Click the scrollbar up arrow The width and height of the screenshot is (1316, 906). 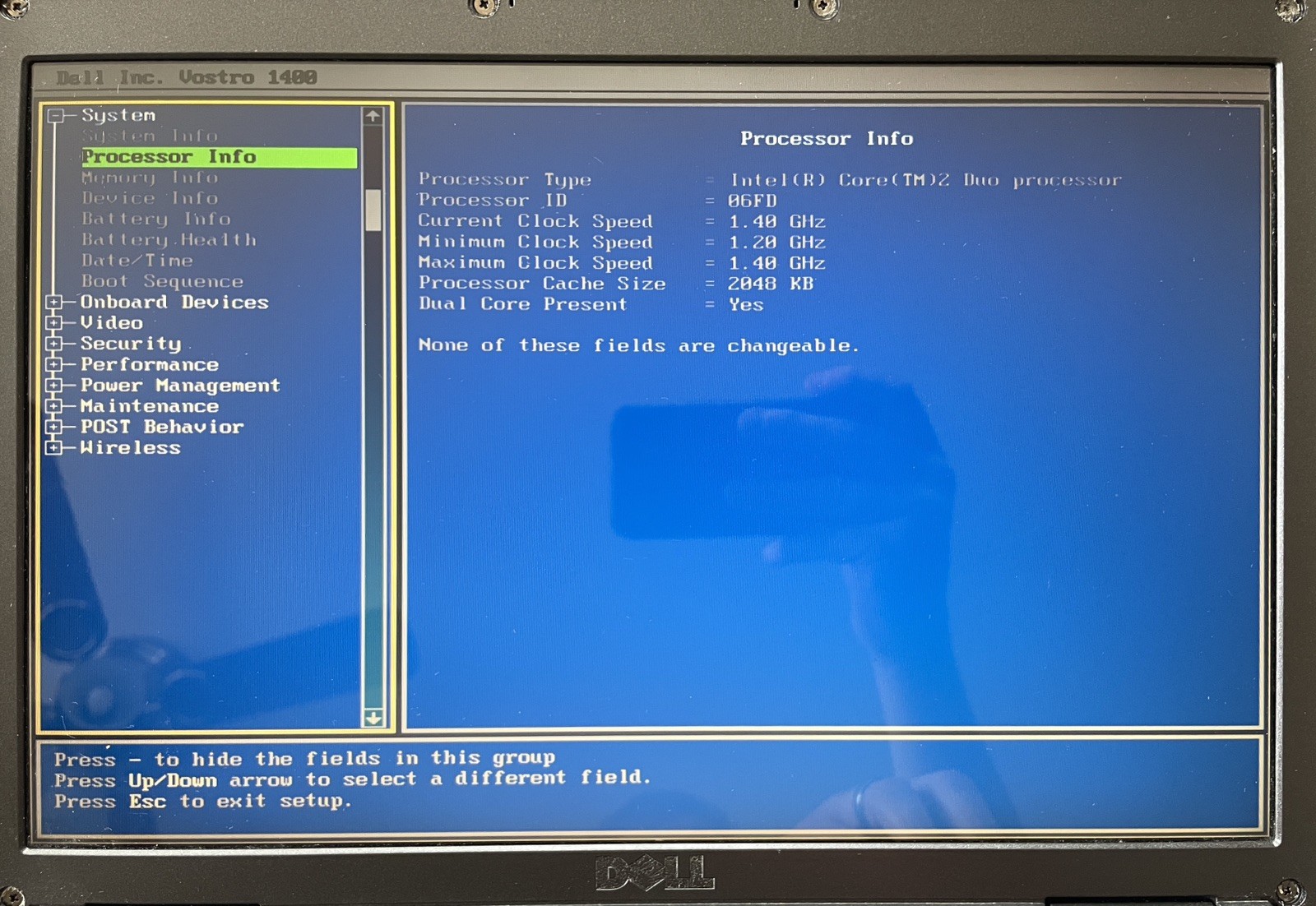pyautogui.click(x=373, y=116)
